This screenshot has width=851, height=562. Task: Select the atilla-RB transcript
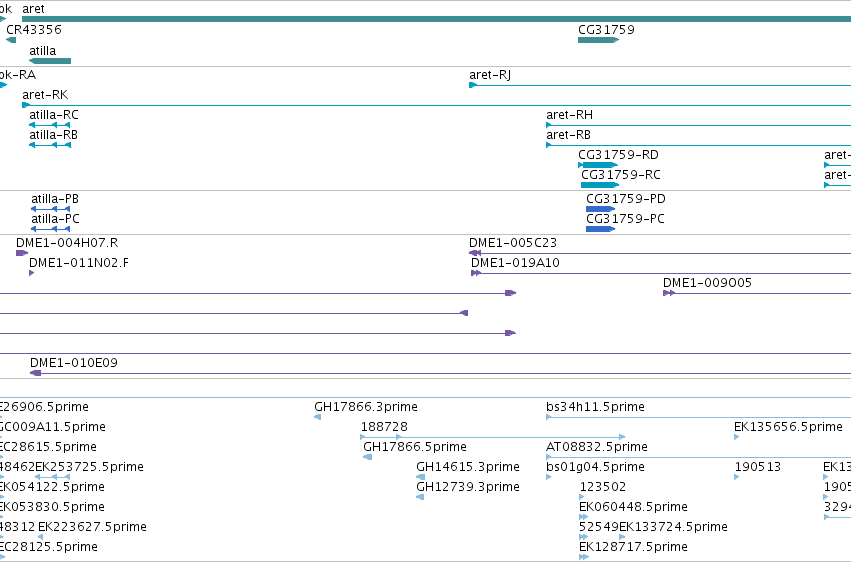[50, 145]
